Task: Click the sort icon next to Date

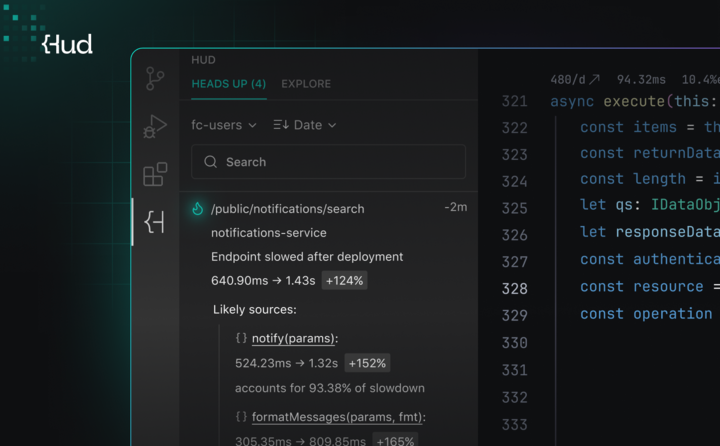Action: pos(281,125)
